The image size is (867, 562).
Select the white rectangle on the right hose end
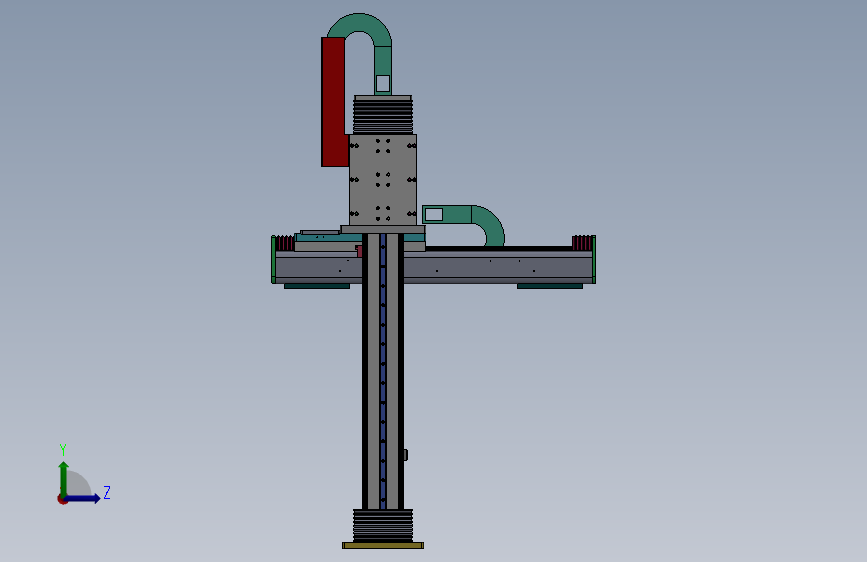coord(434,214)
